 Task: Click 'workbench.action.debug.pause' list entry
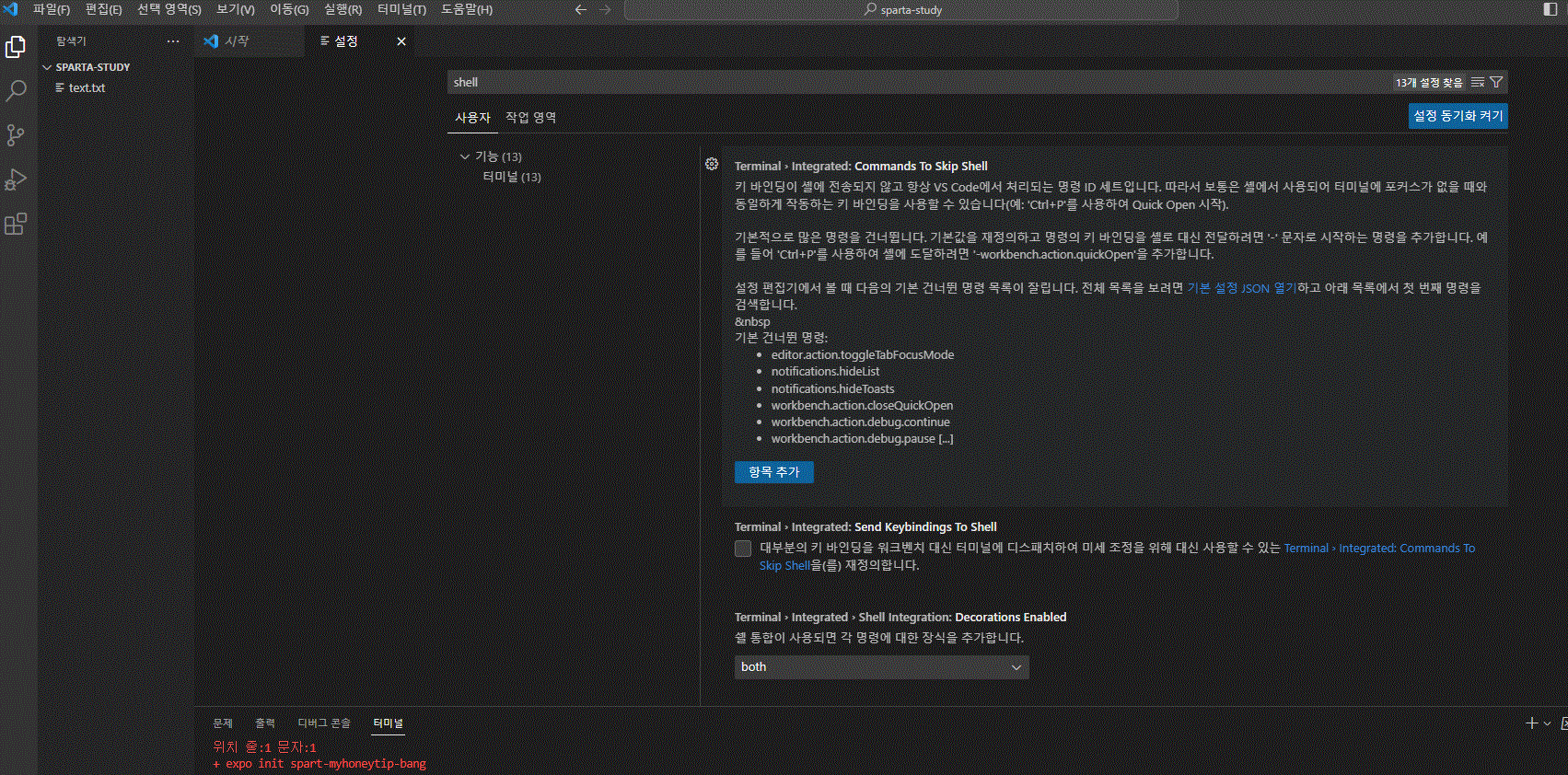862,438
